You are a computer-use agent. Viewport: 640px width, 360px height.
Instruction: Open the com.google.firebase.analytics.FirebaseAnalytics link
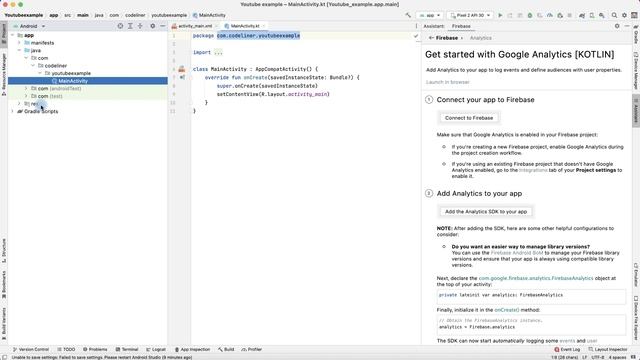point(536,278)
